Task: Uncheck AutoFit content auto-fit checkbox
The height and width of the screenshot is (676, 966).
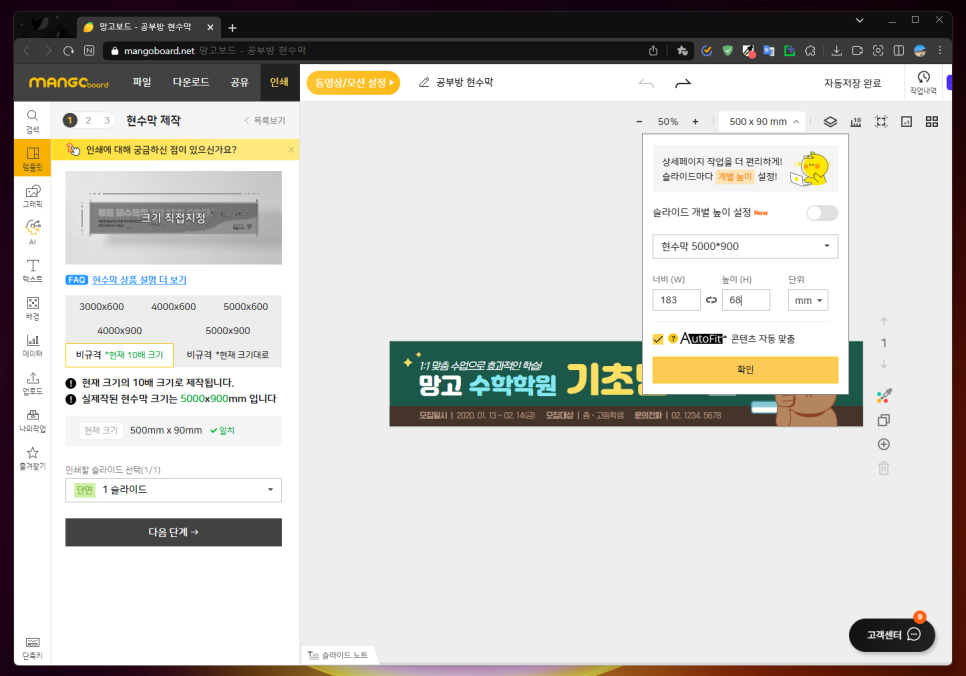Action: click(658, 339)
